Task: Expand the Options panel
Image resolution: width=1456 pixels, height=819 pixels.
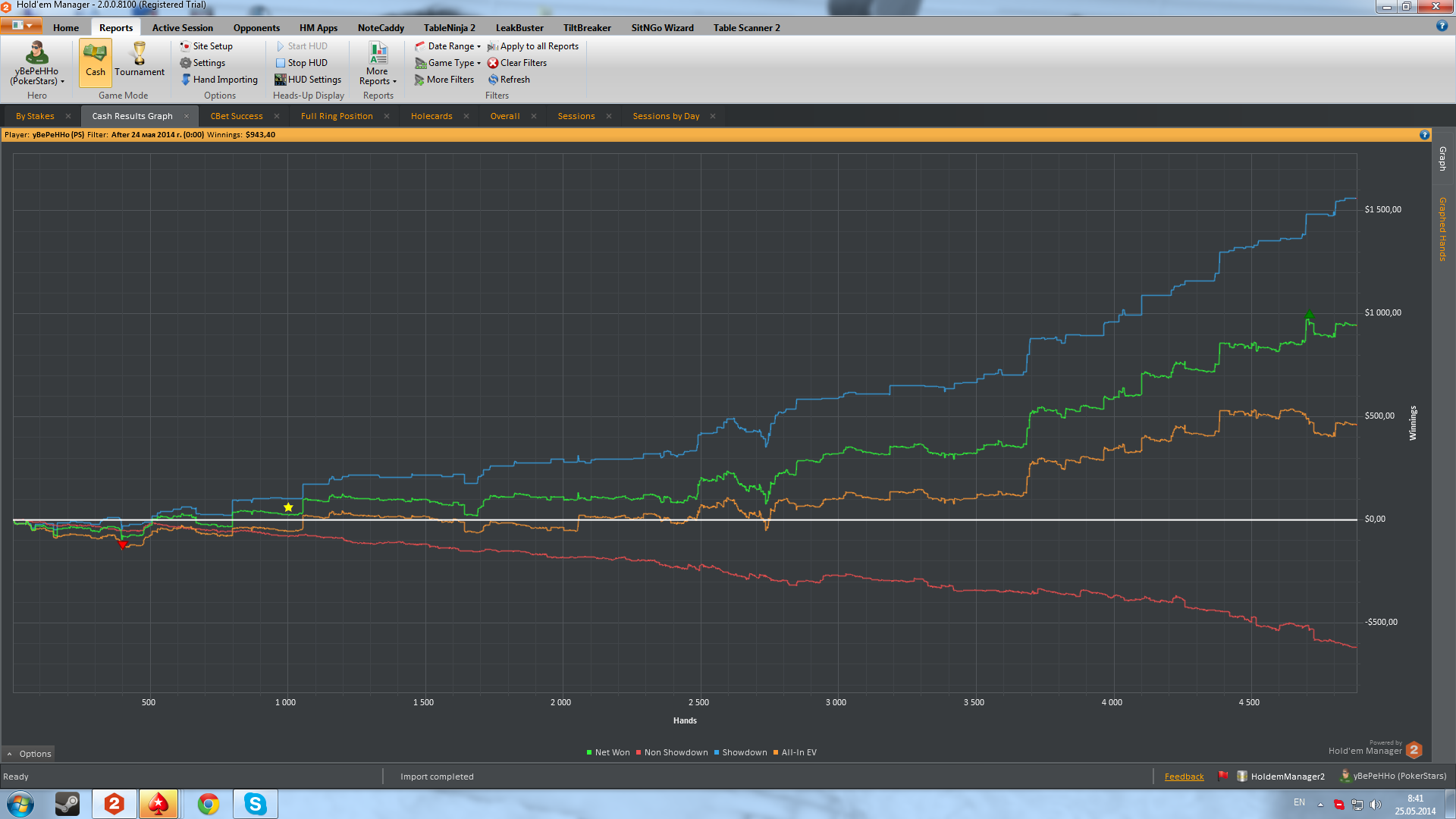Action: 29,754
